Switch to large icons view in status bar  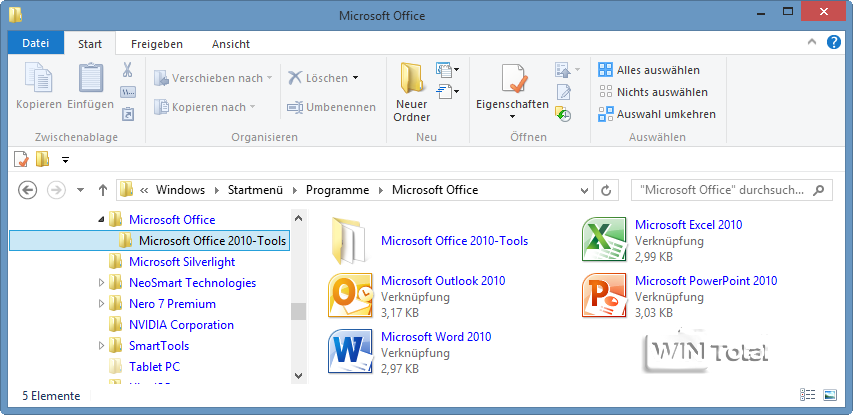[x=830, y=395]
